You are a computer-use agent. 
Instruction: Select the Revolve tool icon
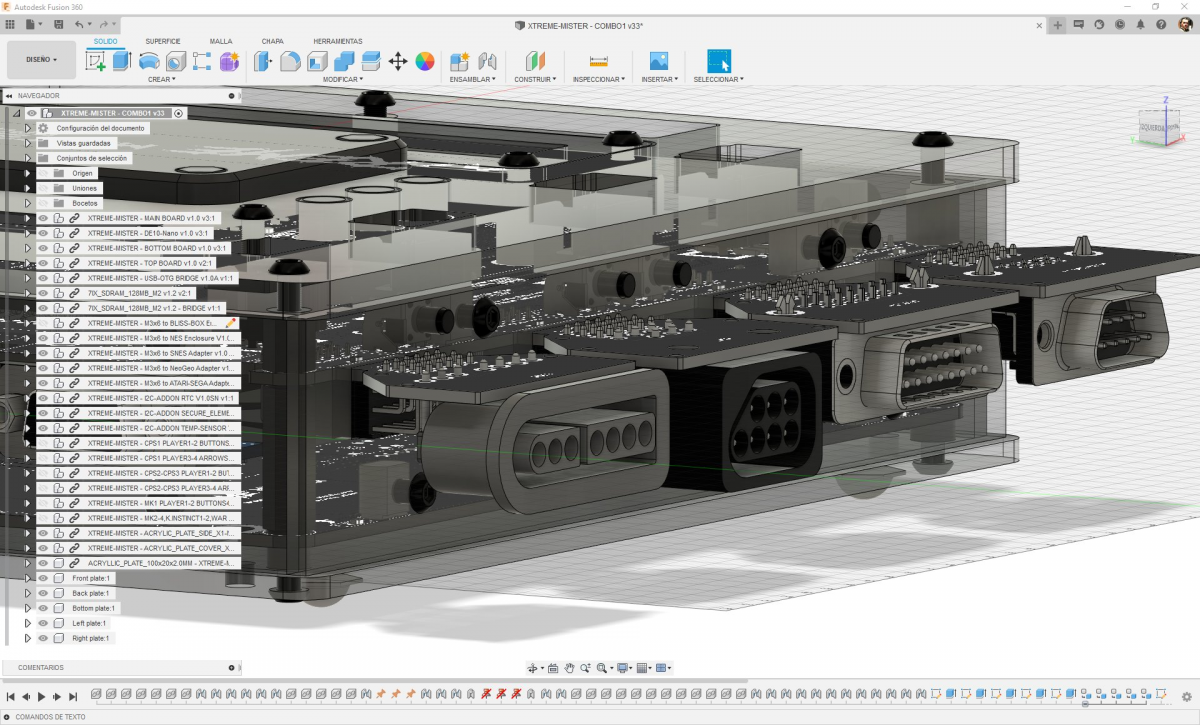click(149, 61)
